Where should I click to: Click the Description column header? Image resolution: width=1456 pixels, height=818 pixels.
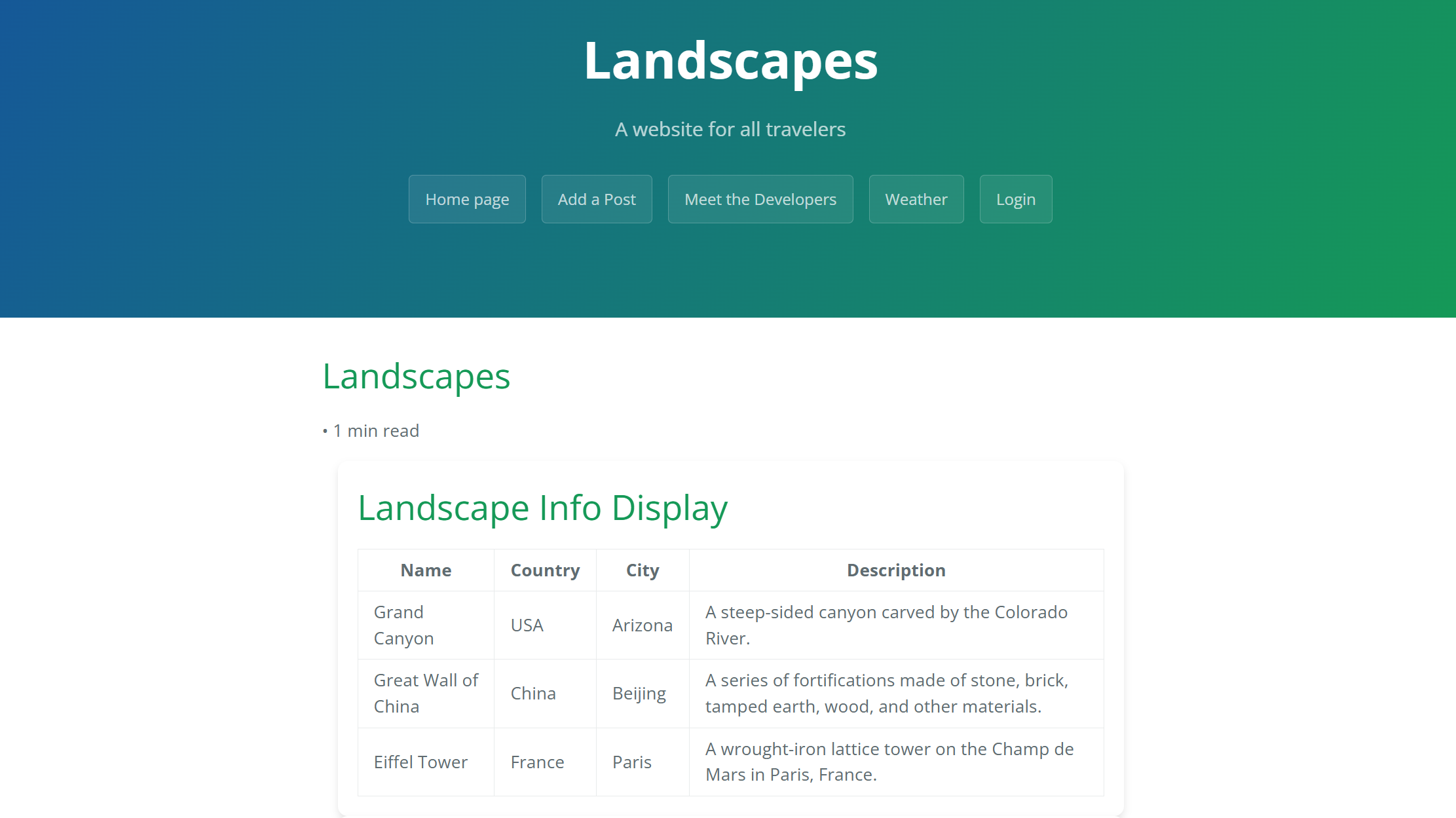896,570
